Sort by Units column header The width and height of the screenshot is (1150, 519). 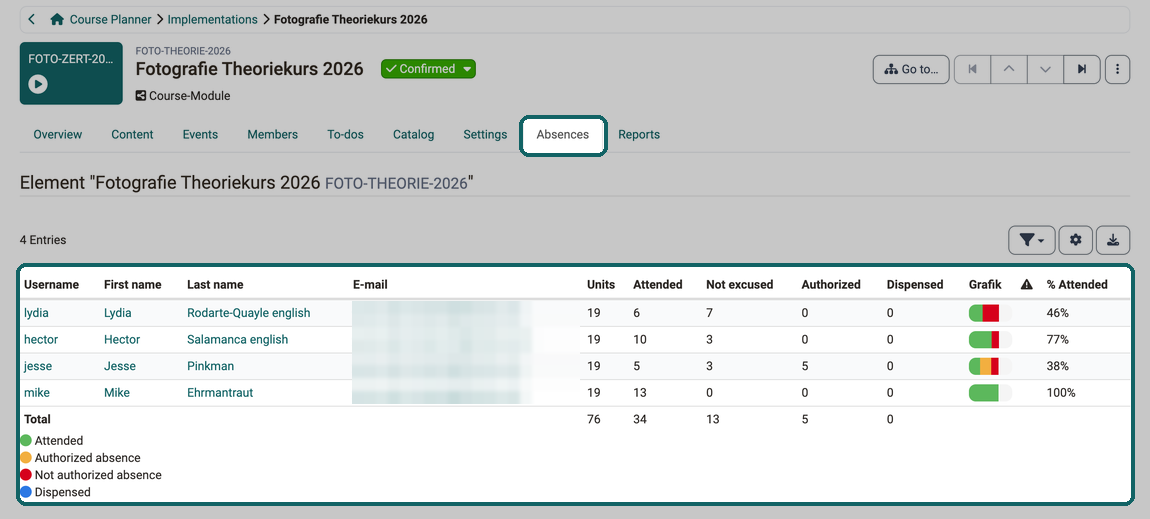pos(601,284)
